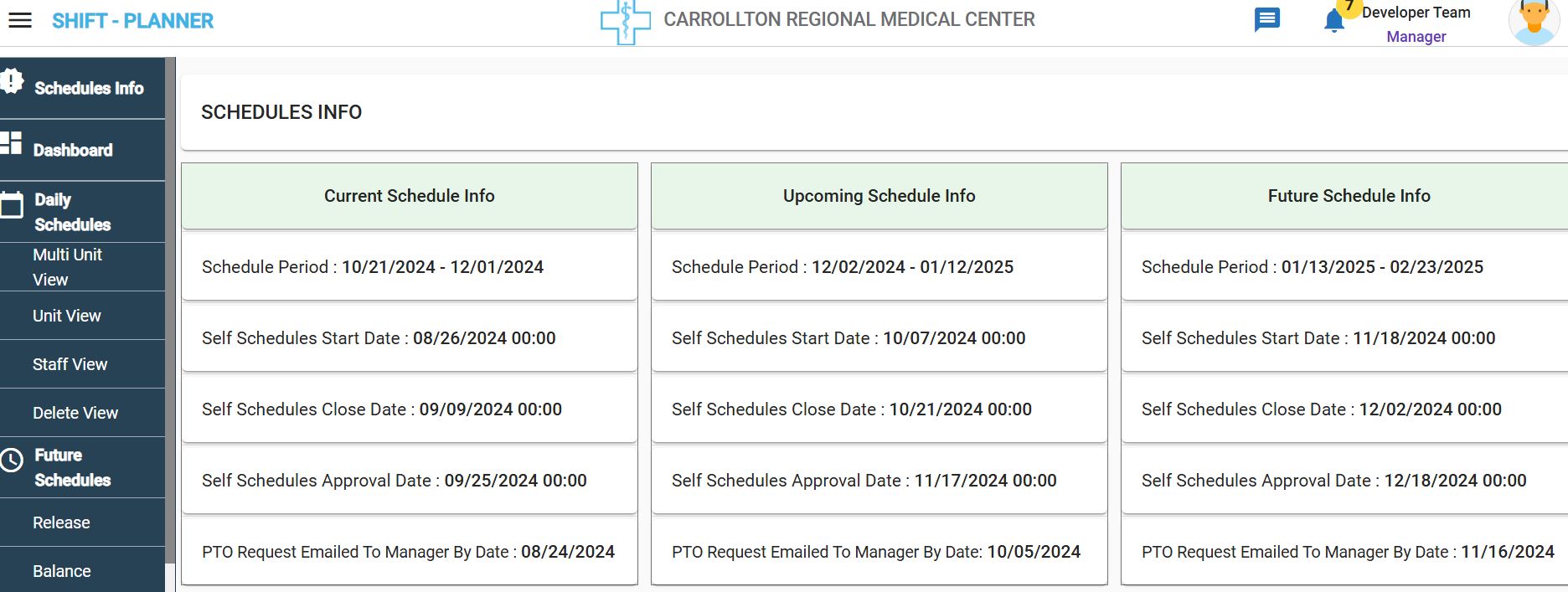Open Balance sidebar item
The image size is (1568, 592).
[62, 571]
